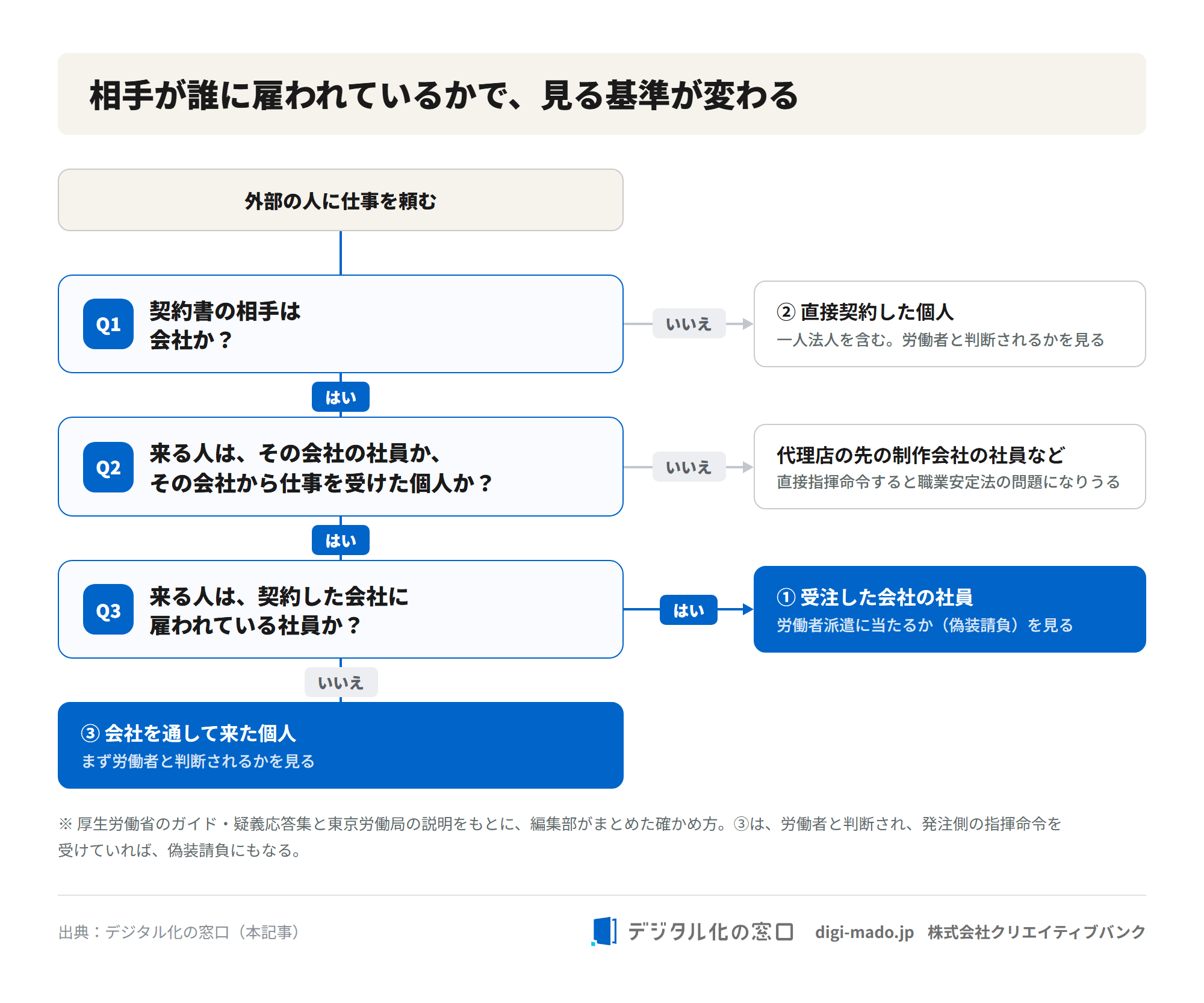Select the box 外部の人に仕事を頼む
The width and height of the screenshot is (1204, 1003).
pos(341,200)
